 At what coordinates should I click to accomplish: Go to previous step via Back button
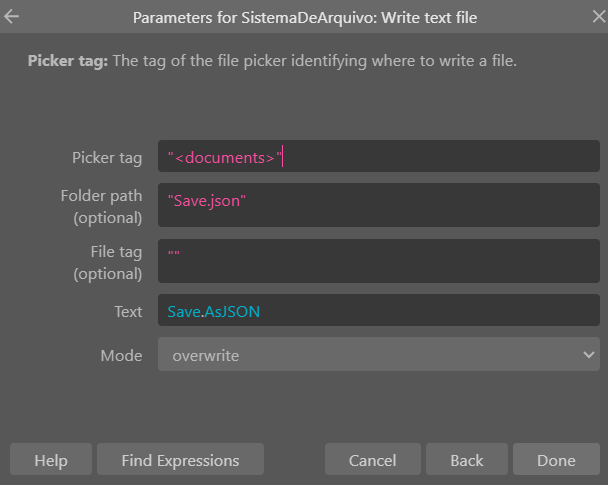coord(467,459)
